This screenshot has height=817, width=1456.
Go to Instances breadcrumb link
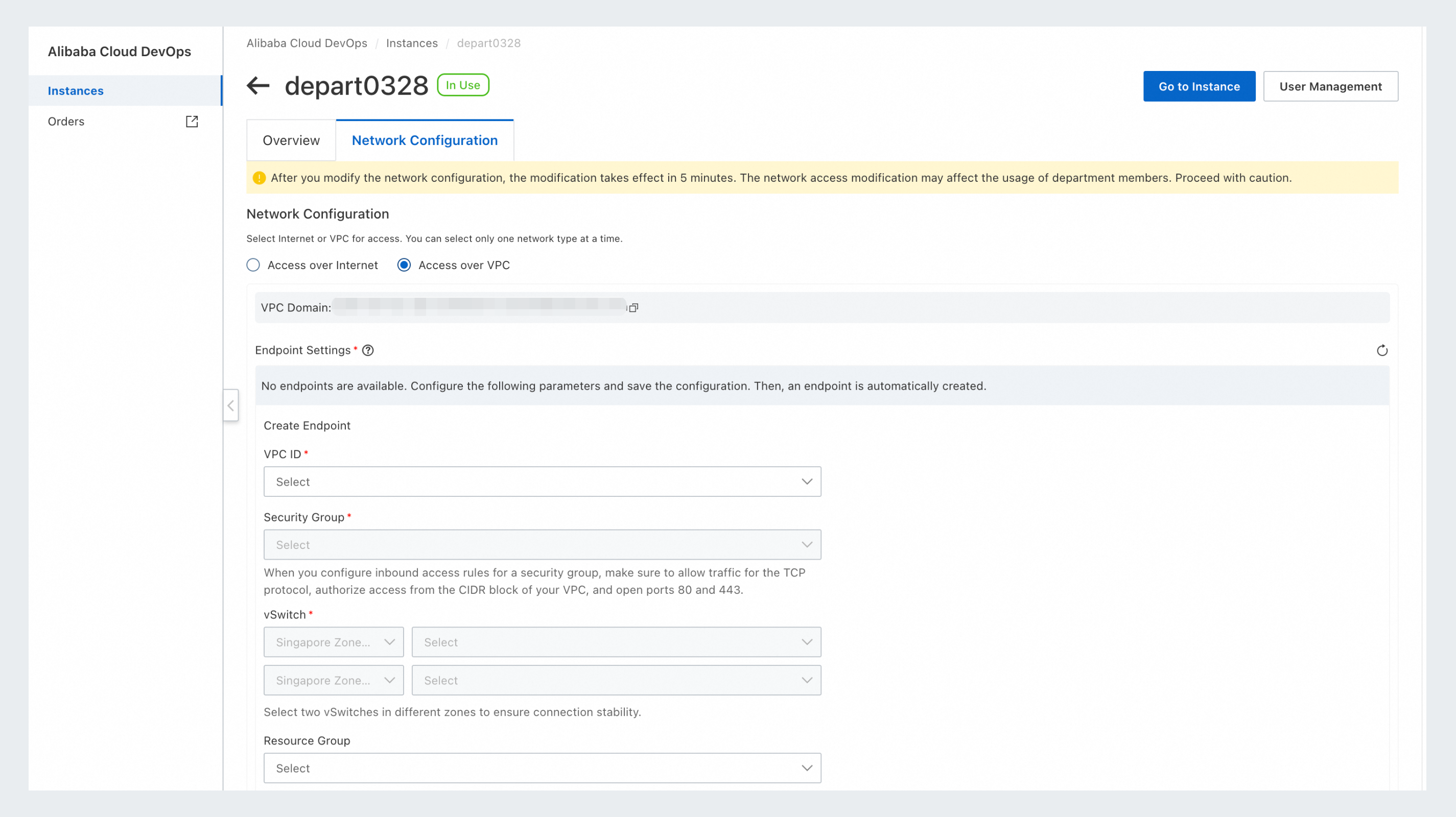click(x=412, y=43)
